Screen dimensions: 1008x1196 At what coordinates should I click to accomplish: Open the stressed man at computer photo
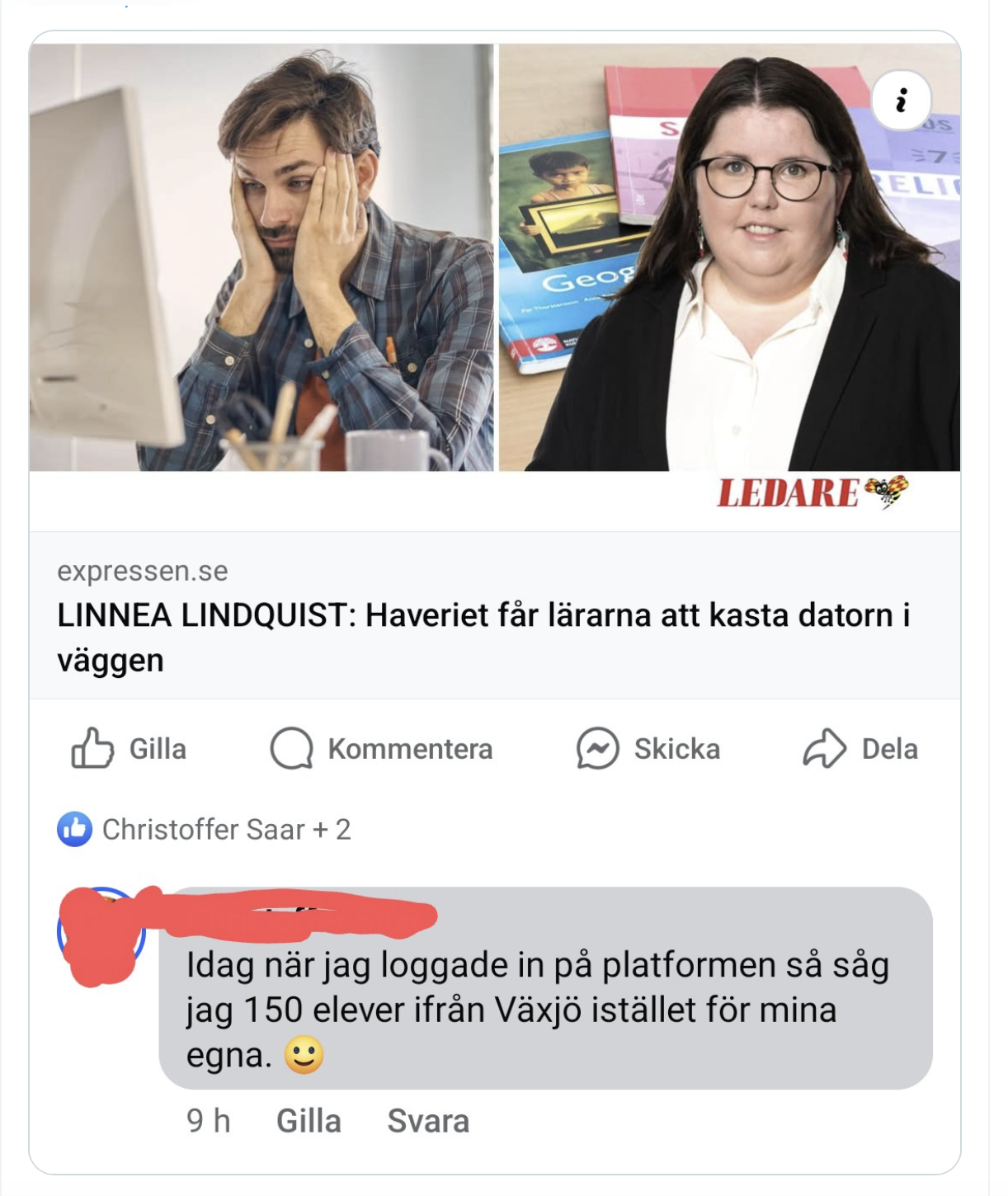[x=261, y=257]
